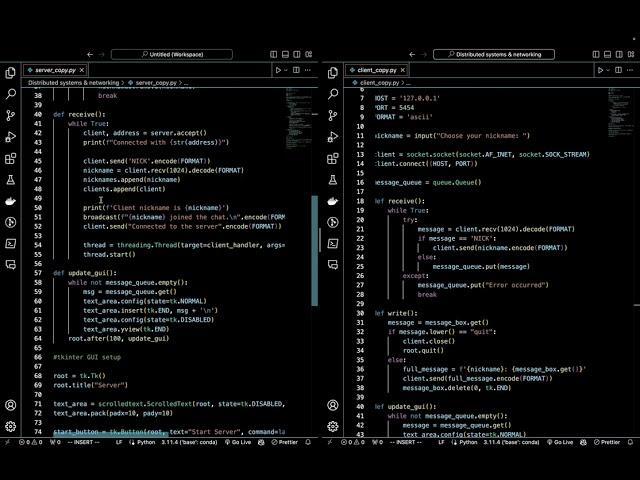Open Source Control view in left window
The height and width of the screenshot is (480, 640).
(11, 115)
